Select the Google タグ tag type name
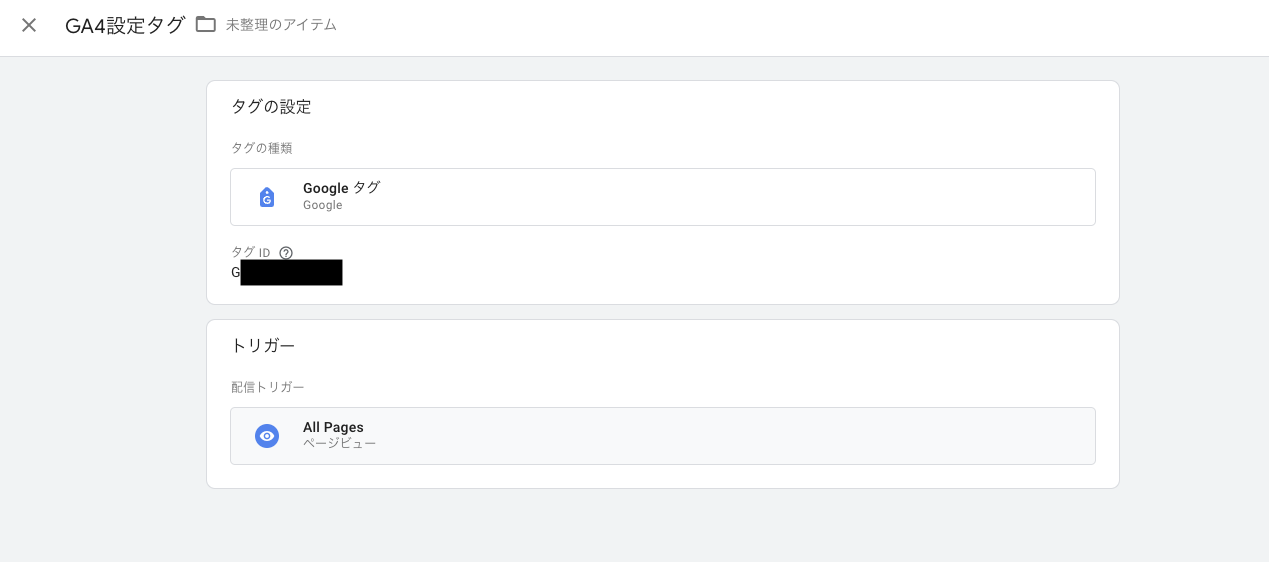1269x562 pixels. [341, 188]
